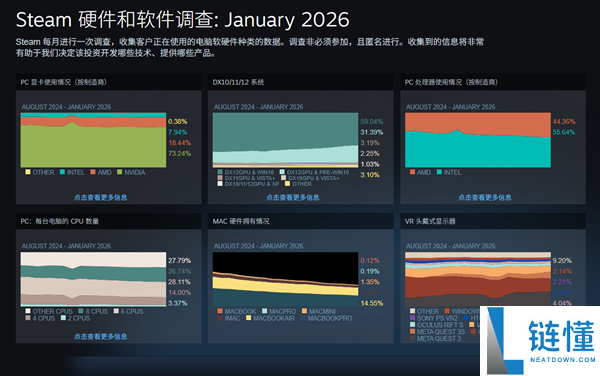The width and height of the screenshot is (600, 376).
Task: Click the OTHER swatch in graphics card legend
Action: 28,172
